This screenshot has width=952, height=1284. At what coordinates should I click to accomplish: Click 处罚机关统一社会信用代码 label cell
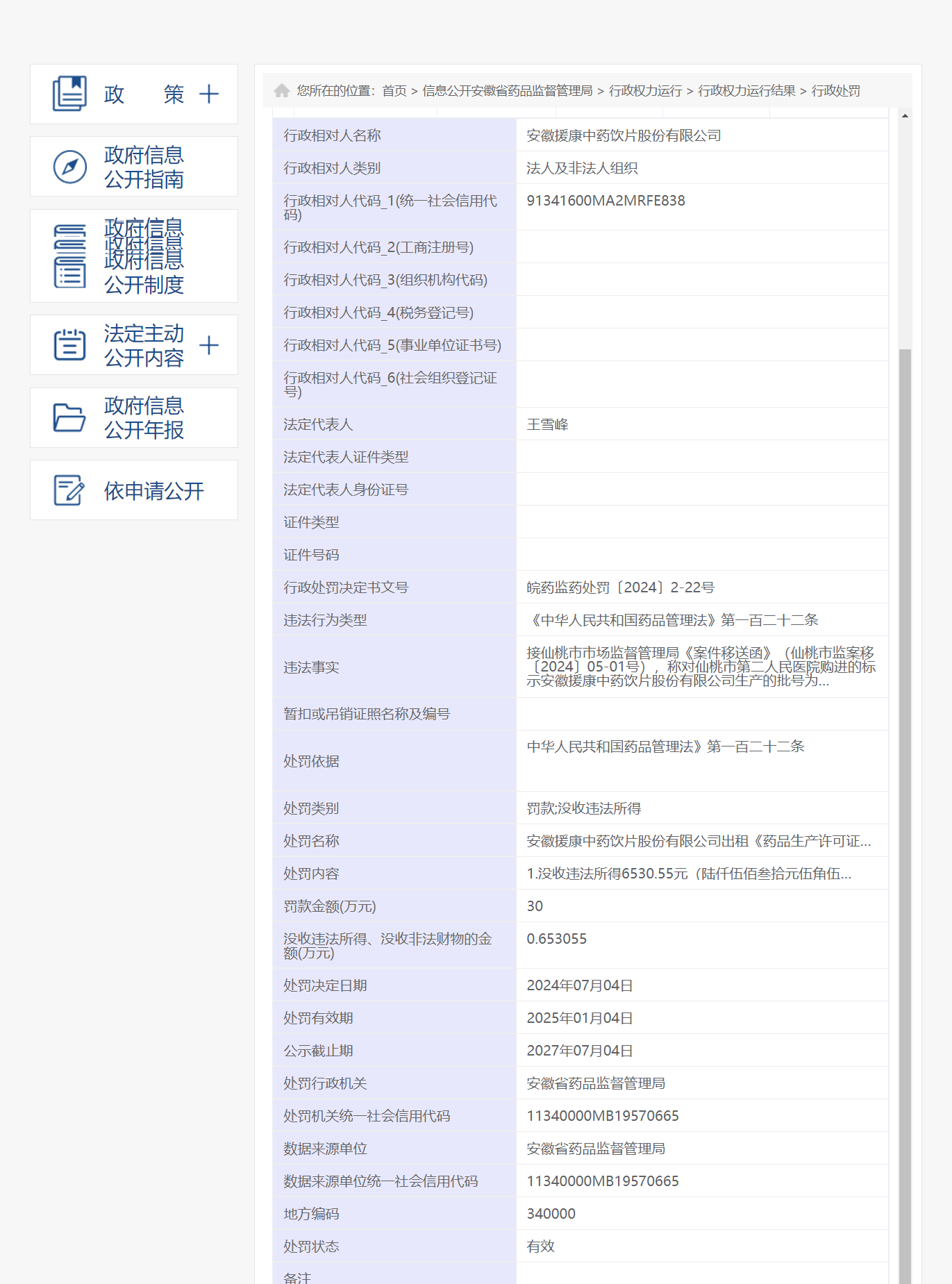[x=394, y=1116]
